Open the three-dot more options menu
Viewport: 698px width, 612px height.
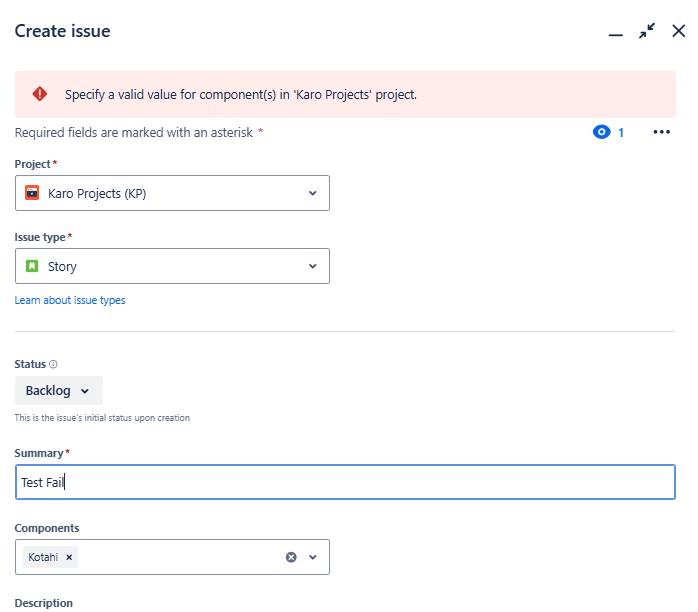click(x=661, y=132)
